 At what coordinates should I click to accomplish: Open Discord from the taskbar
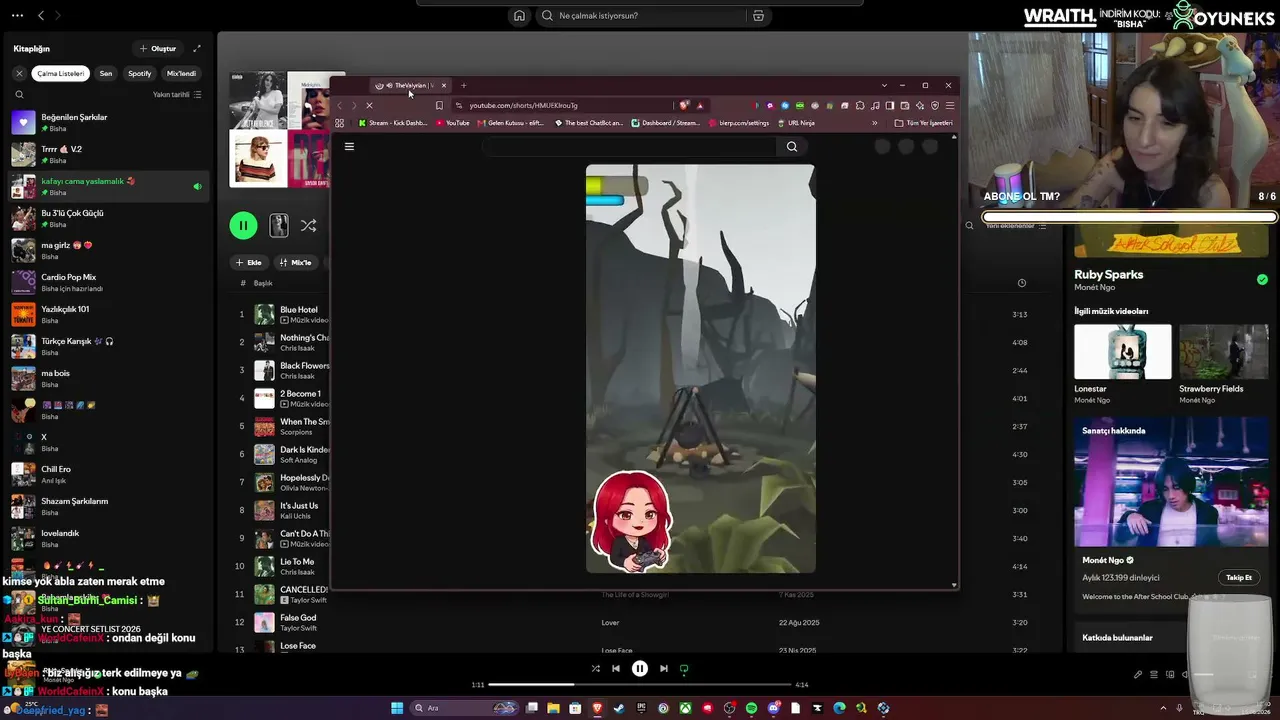point(773,708)
